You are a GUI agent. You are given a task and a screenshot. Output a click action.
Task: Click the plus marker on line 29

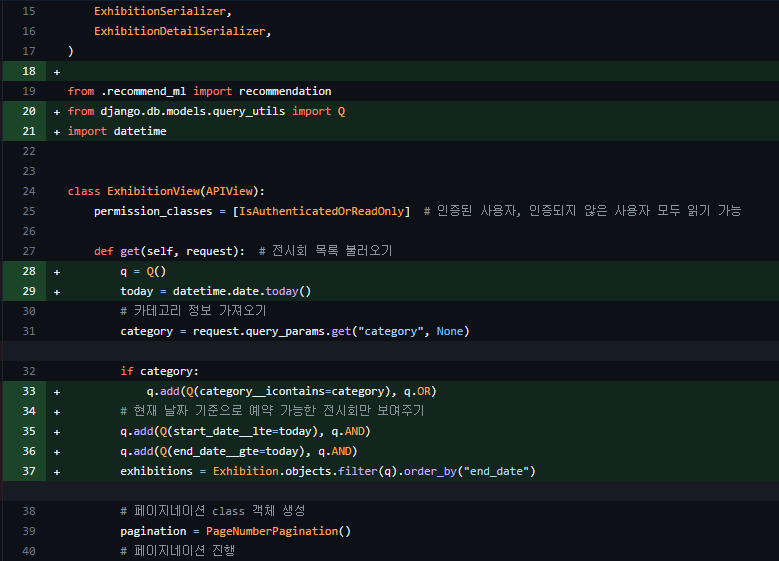coord(57,292)
